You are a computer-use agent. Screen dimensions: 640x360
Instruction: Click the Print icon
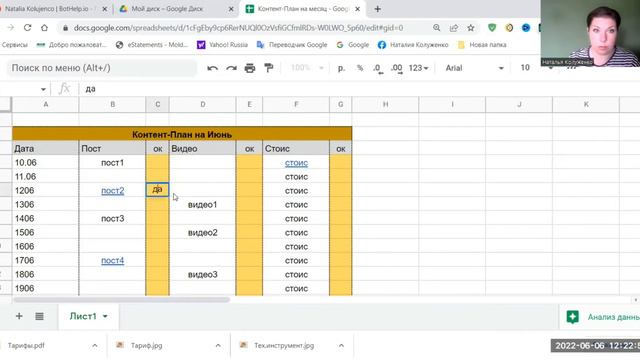click(250, 68)
